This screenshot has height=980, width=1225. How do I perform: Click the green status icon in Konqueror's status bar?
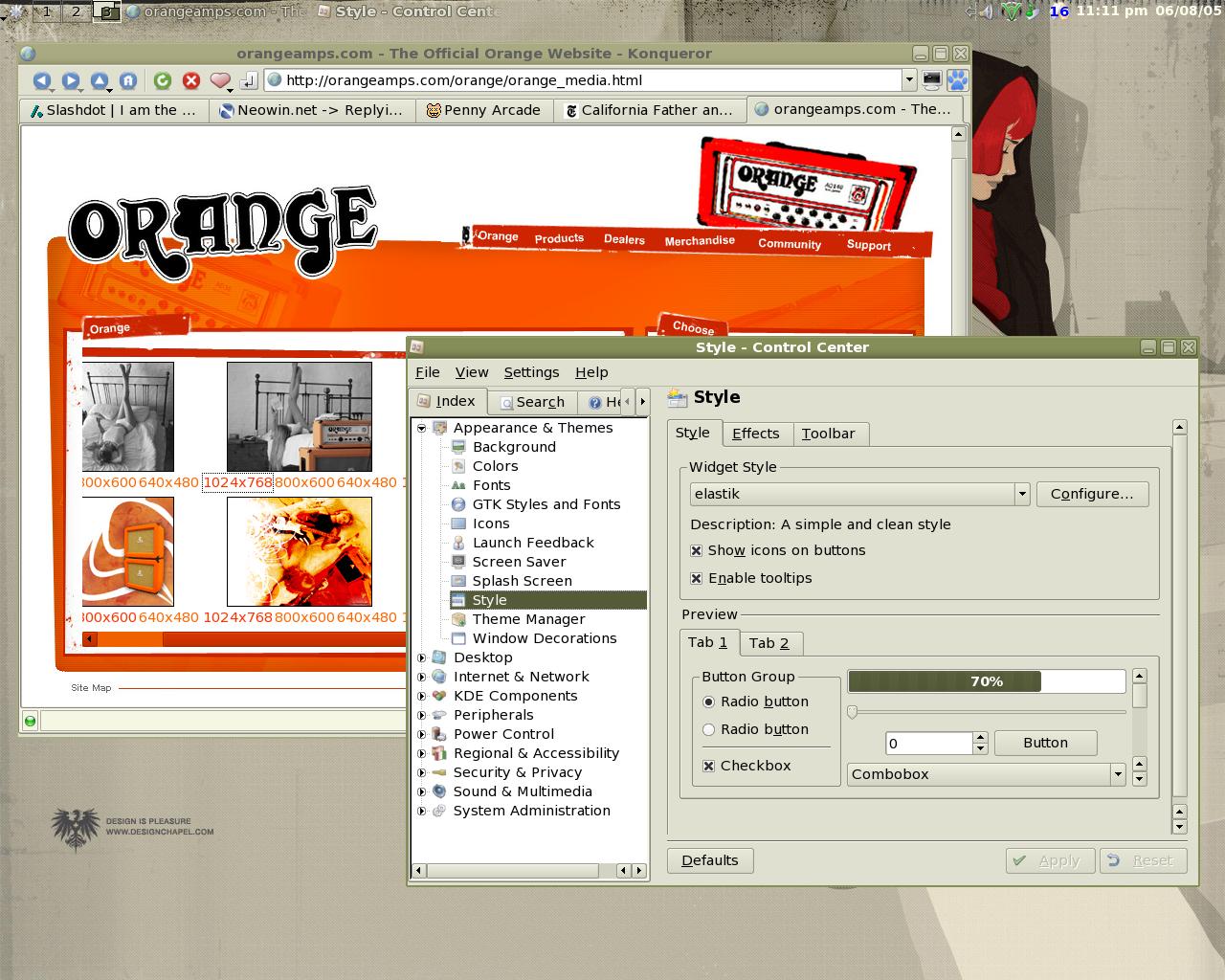coord(30,721)
